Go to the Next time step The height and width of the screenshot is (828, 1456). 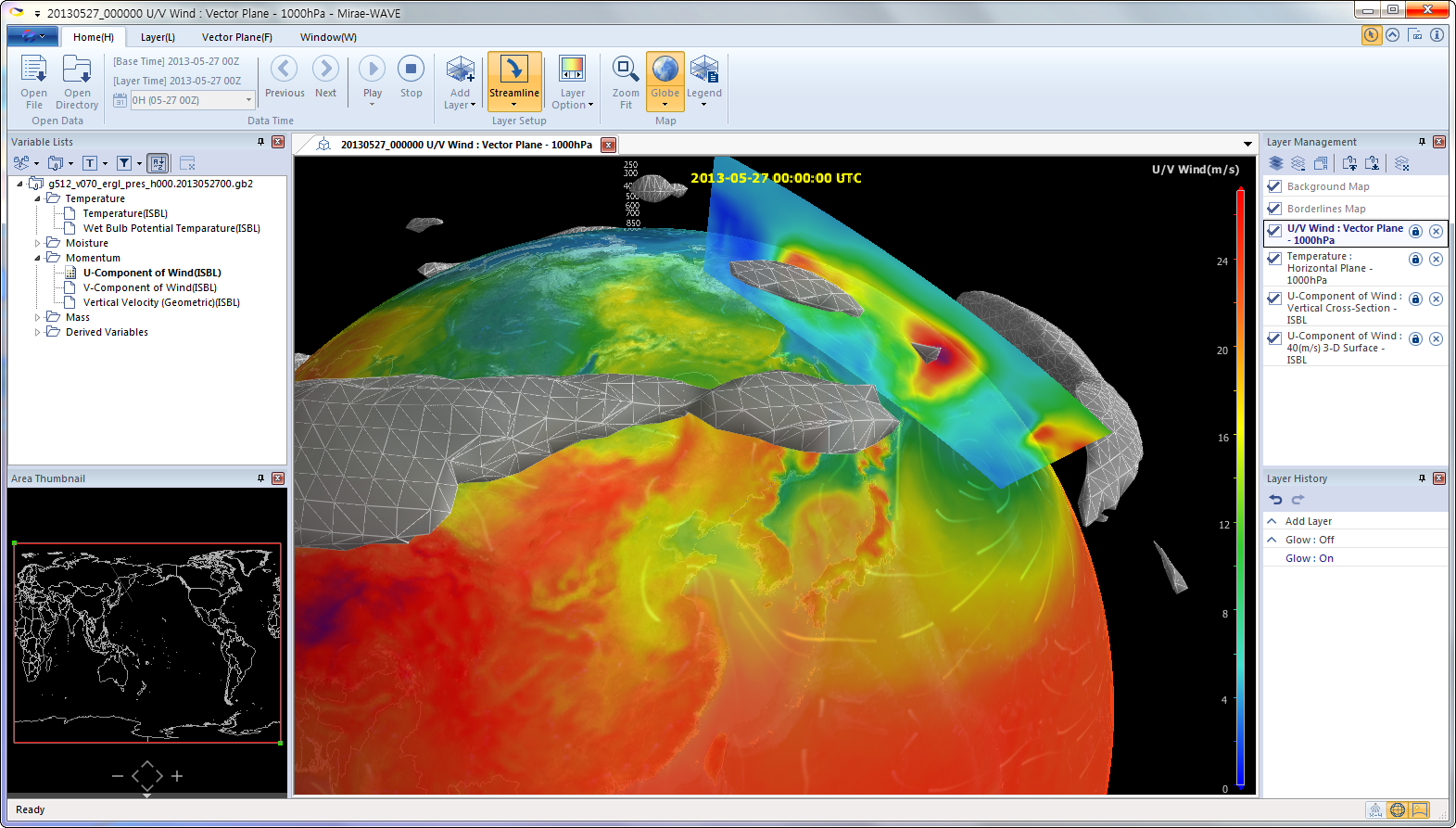click(325, 76)
